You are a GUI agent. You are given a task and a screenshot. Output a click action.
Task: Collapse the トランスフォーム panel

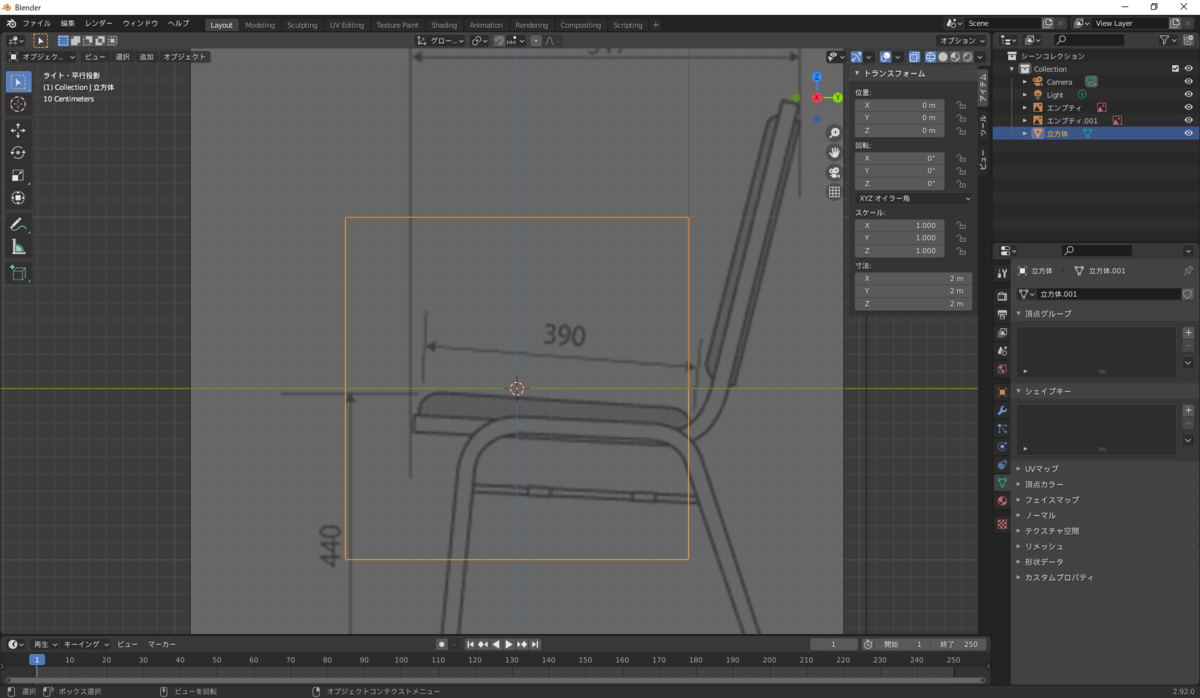tap(894, 73)
